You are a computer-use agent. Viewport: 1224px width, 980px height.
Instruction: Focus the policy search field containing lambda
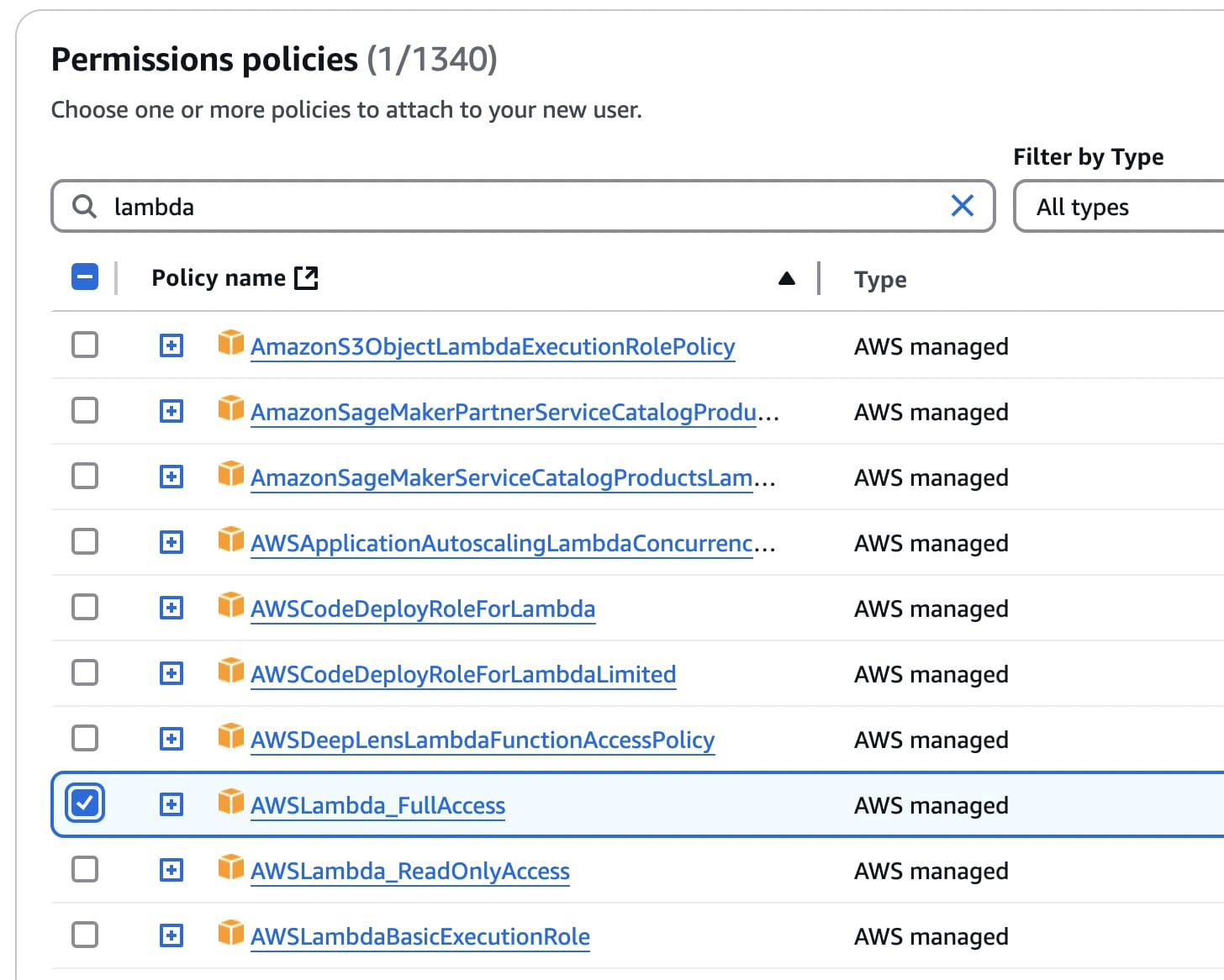523,206
